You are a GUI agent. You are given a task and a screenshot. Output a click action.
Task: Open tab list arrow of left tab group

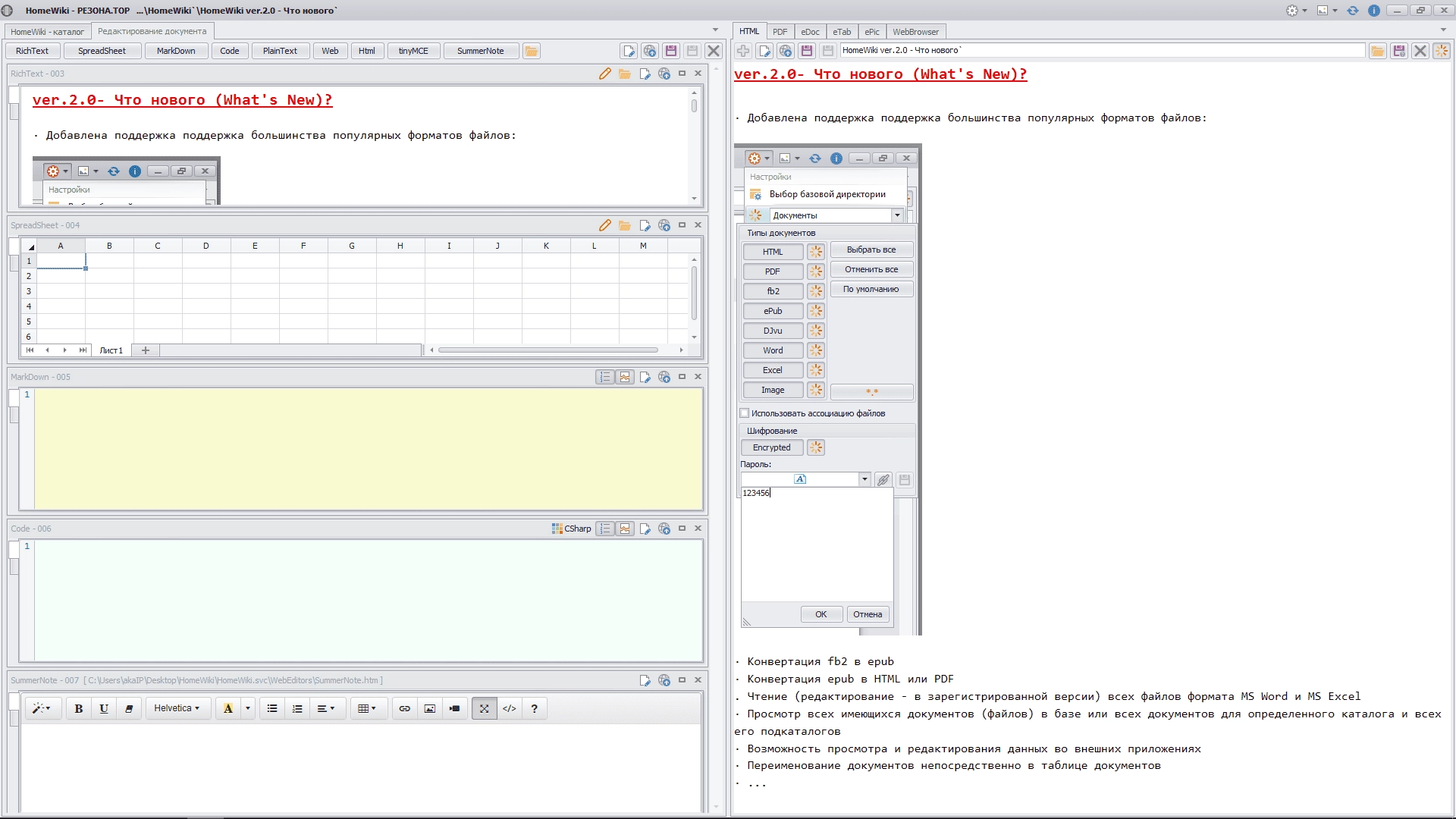coord(715,30)
